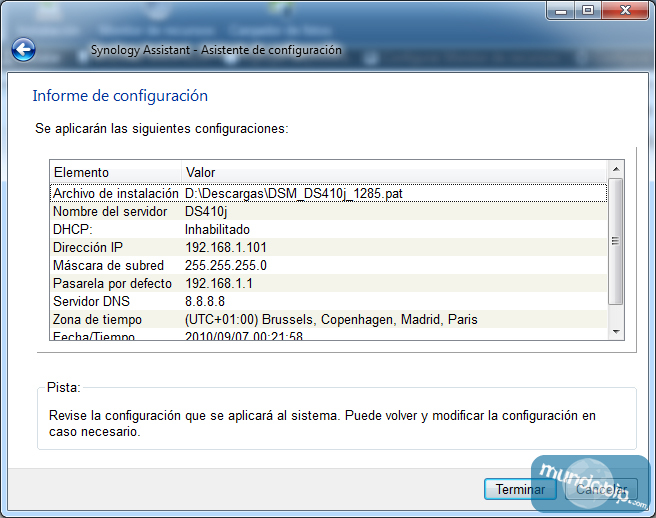Select the Máscara de subred row
The image size is (656, 518).
pos(328,265)
